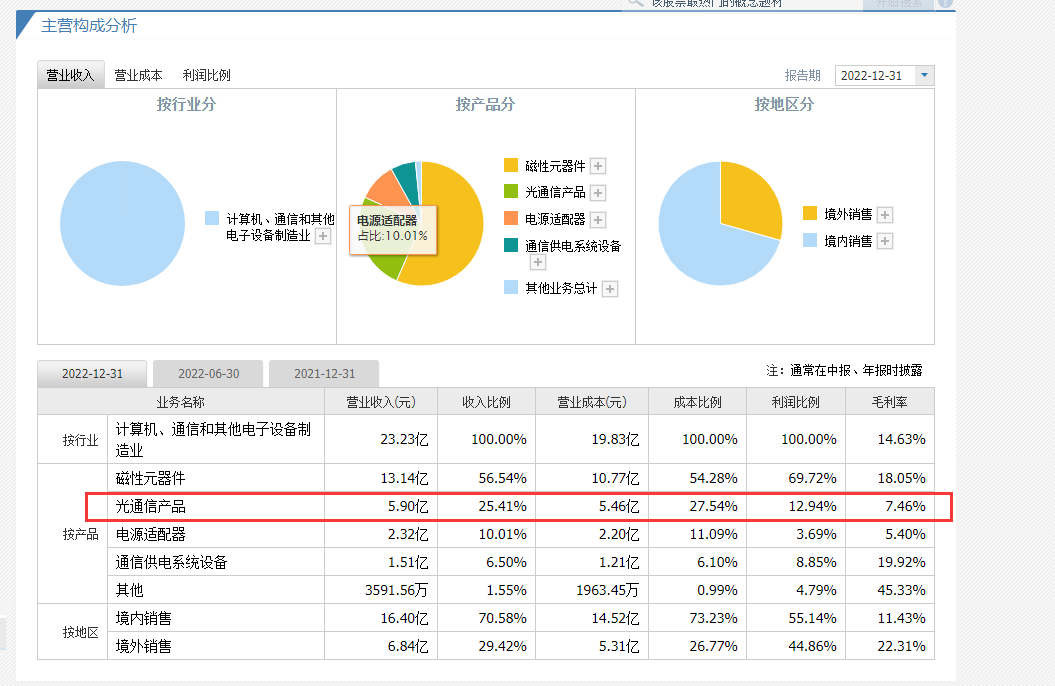Click the green 光通信产品 legend swatch
This screenshot has height=686, width=1055.
coord(511,192)
